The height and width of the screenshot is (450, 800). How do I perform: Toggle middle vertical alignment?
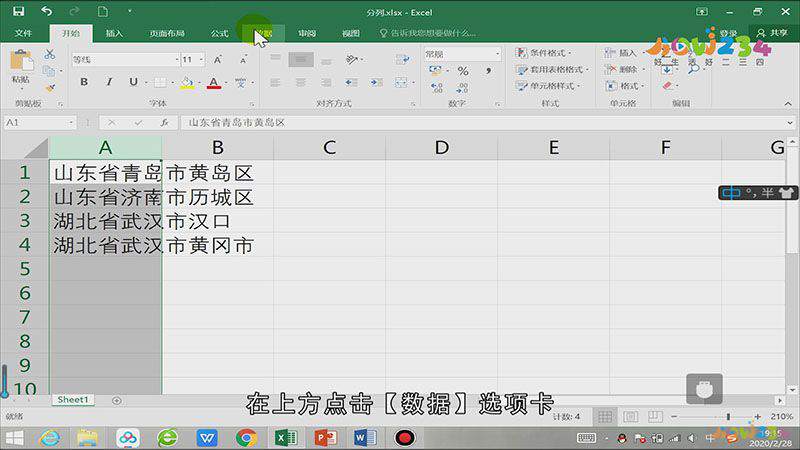click(x=301, y=60)
